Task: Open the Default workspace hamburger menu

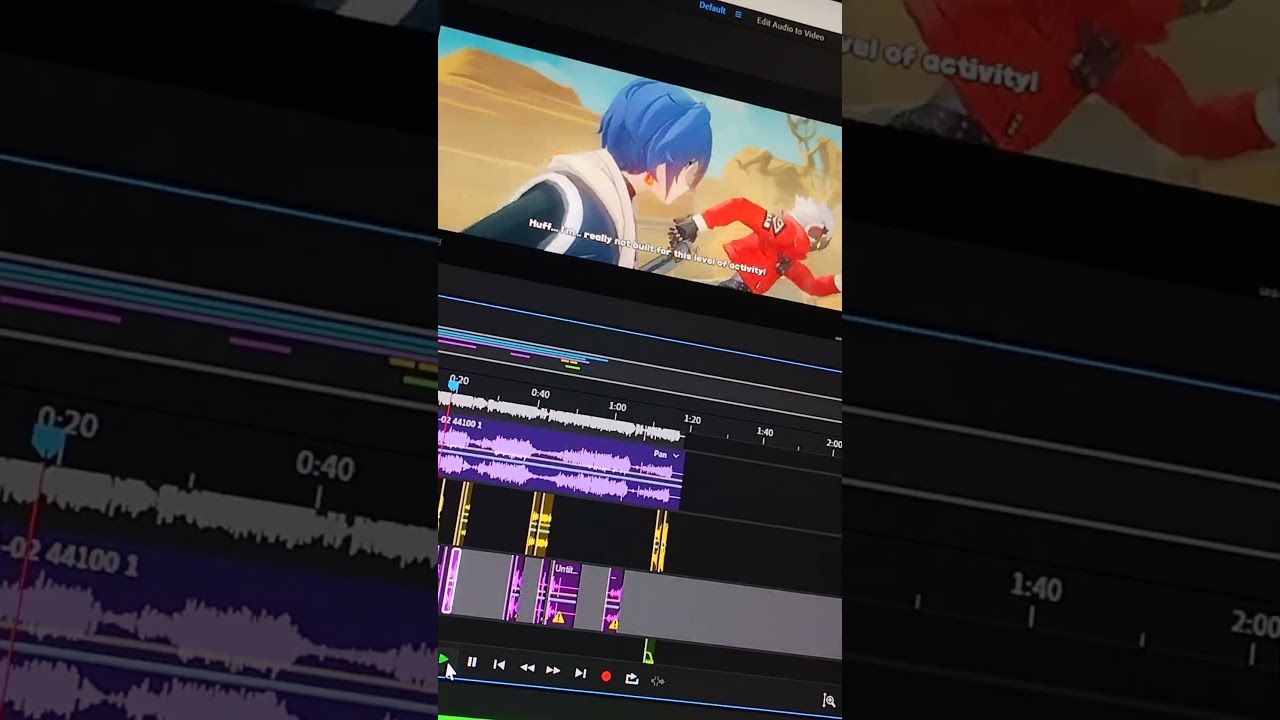Action: [x=739, y=14]
